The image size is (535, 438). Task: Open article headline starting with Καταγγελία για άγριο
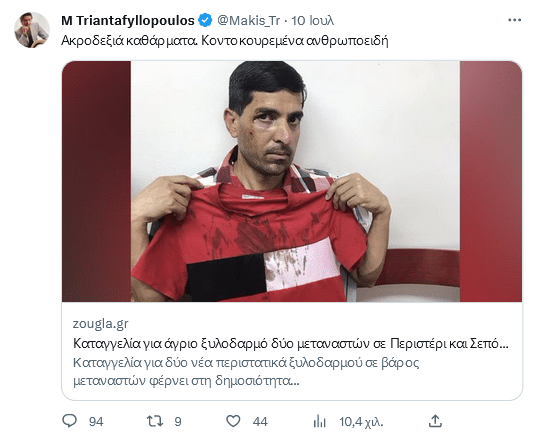(291, 343)
